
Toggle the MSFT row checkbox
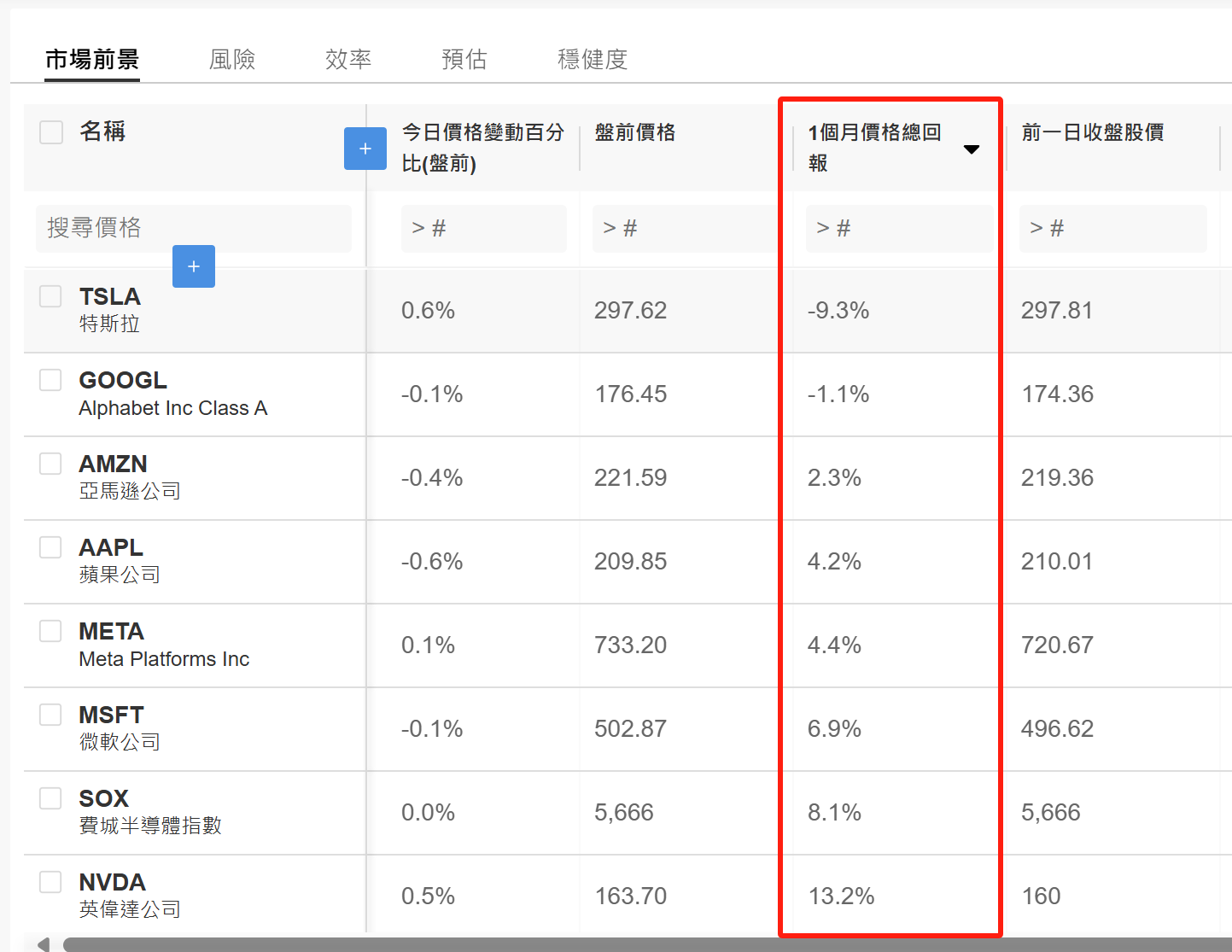point(50,715)
